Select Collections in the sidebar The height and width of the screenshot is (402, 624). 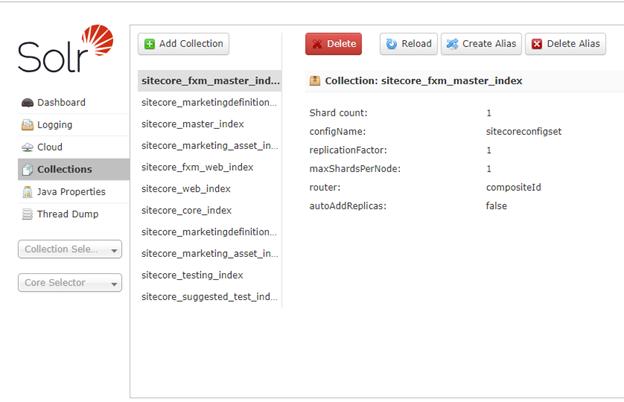click(x=74, y=170)
